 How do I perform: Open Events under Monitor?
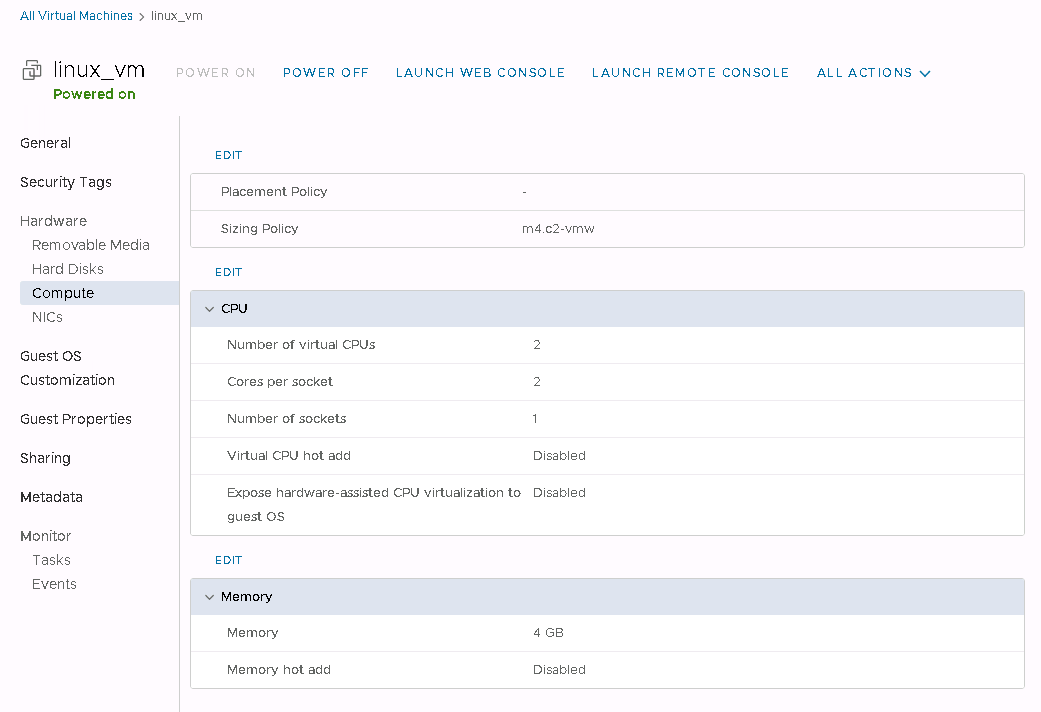point(54,584)
